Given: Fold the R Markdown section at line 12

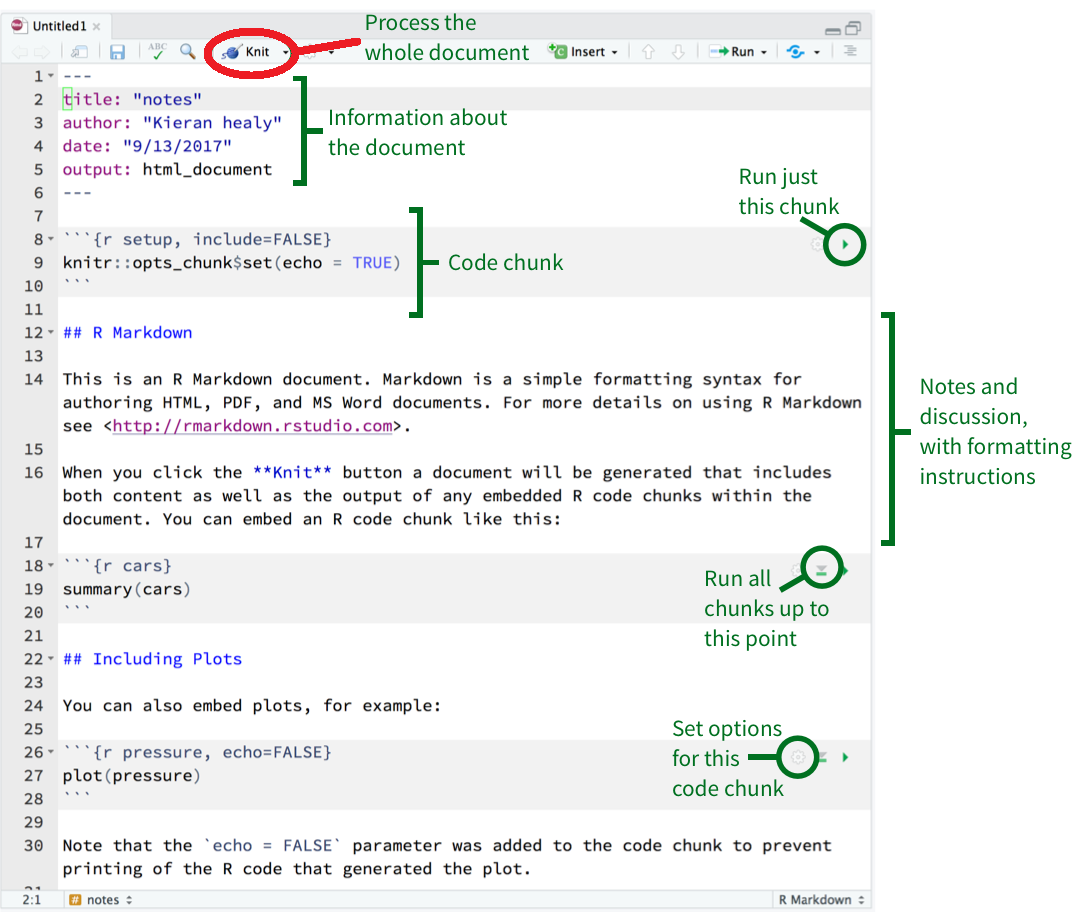Looking at the screenshot, I should 51,333.
